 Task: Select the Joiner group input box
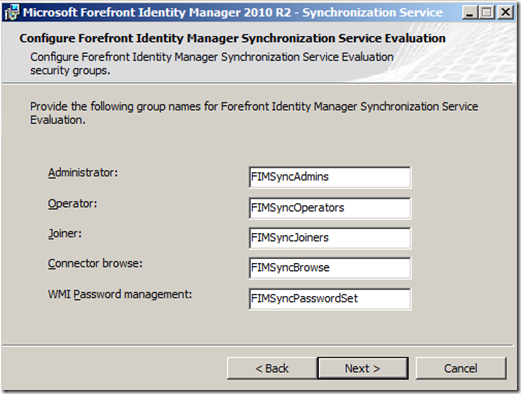coord(330,238)
